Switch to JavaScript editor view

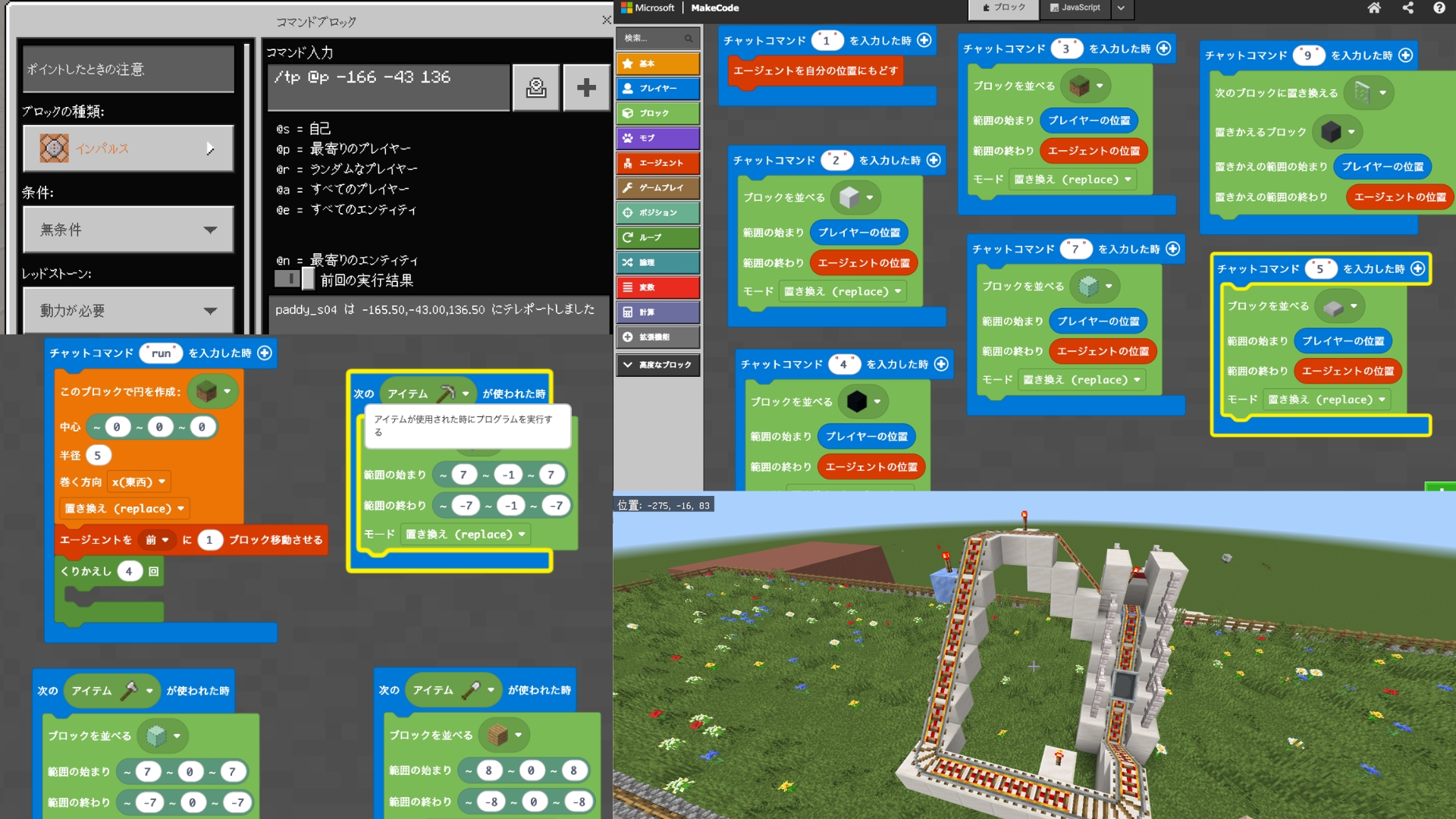click(1075, 8)
